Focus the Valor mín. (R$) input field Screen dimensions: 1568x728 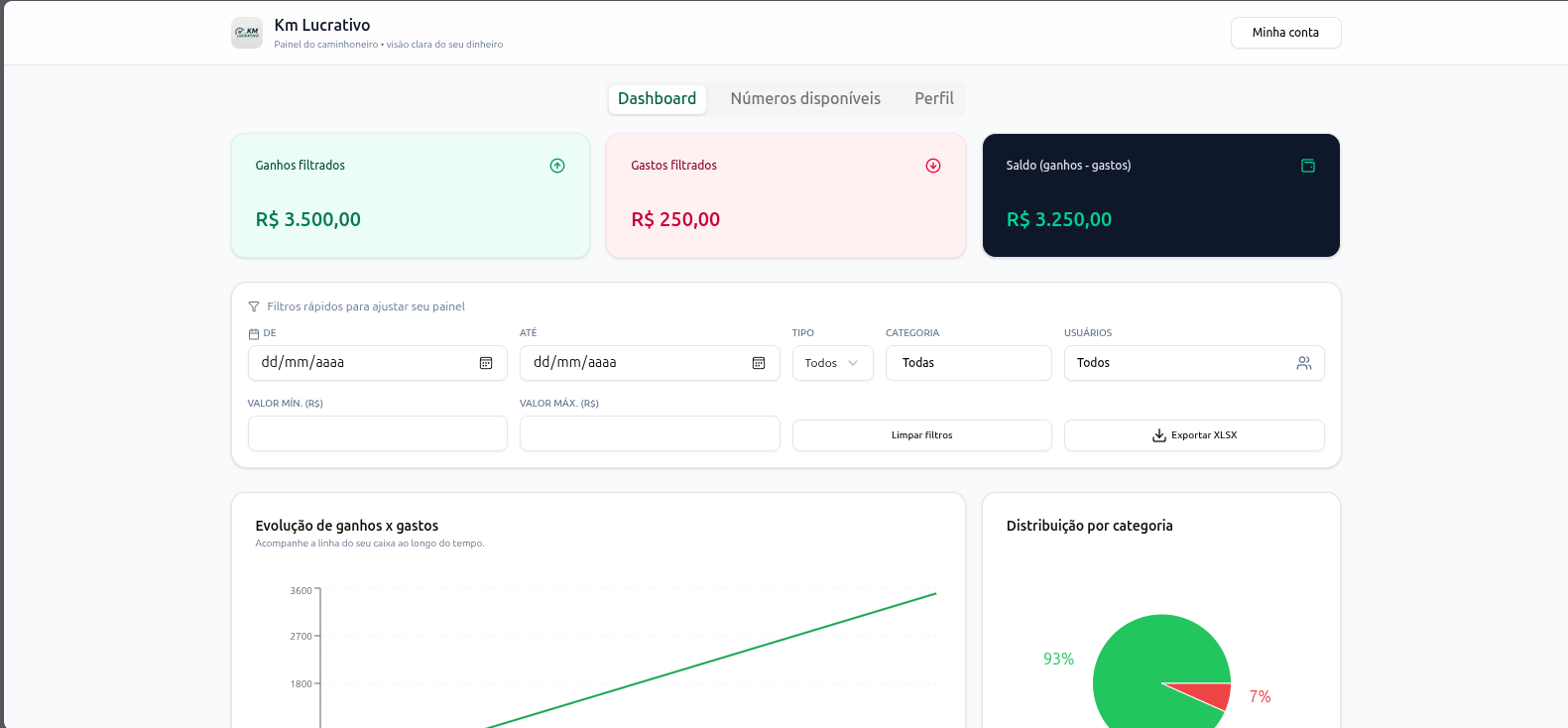377,433
